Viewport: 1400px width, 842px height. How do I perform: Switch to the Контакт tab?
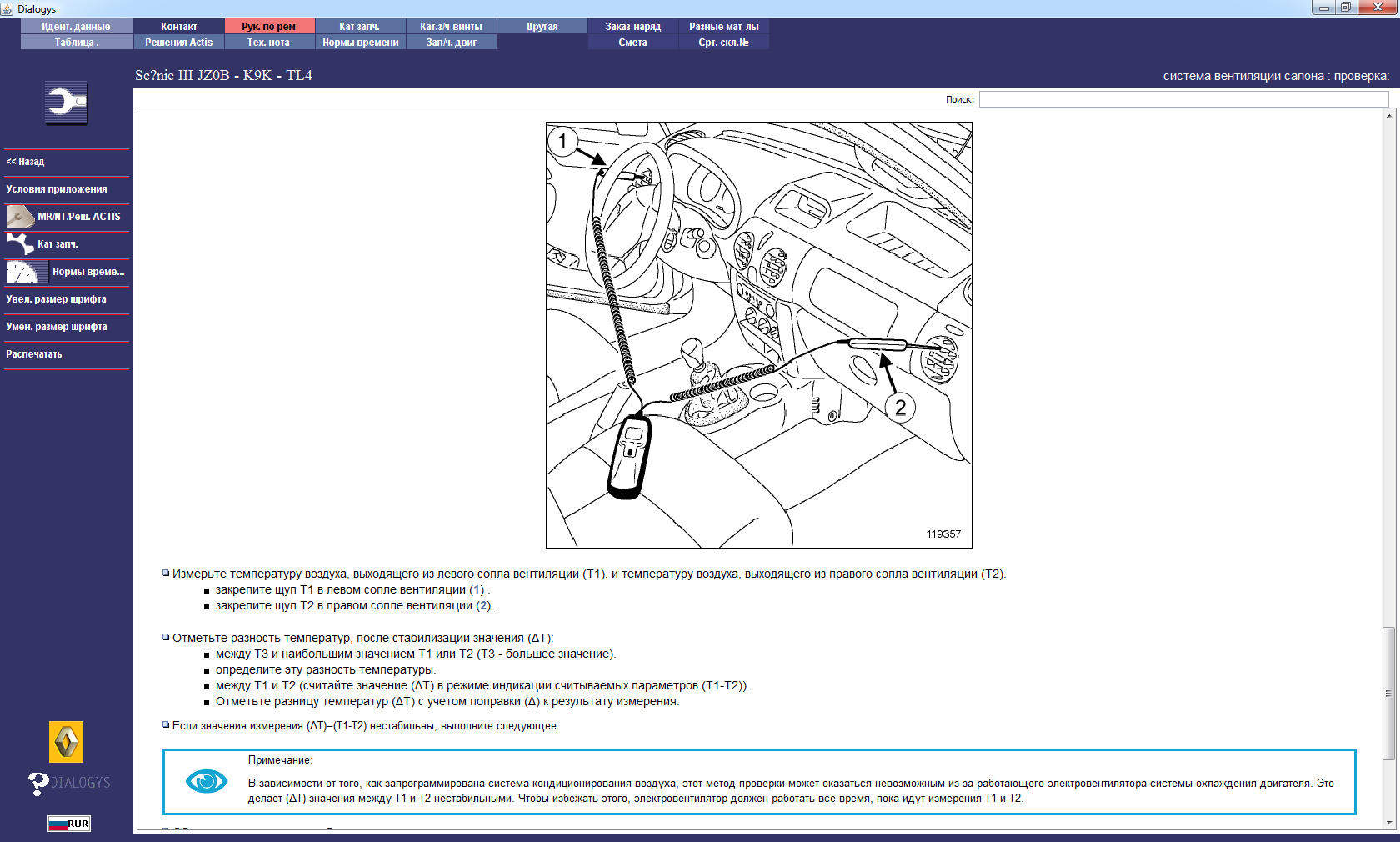[178, 27]
